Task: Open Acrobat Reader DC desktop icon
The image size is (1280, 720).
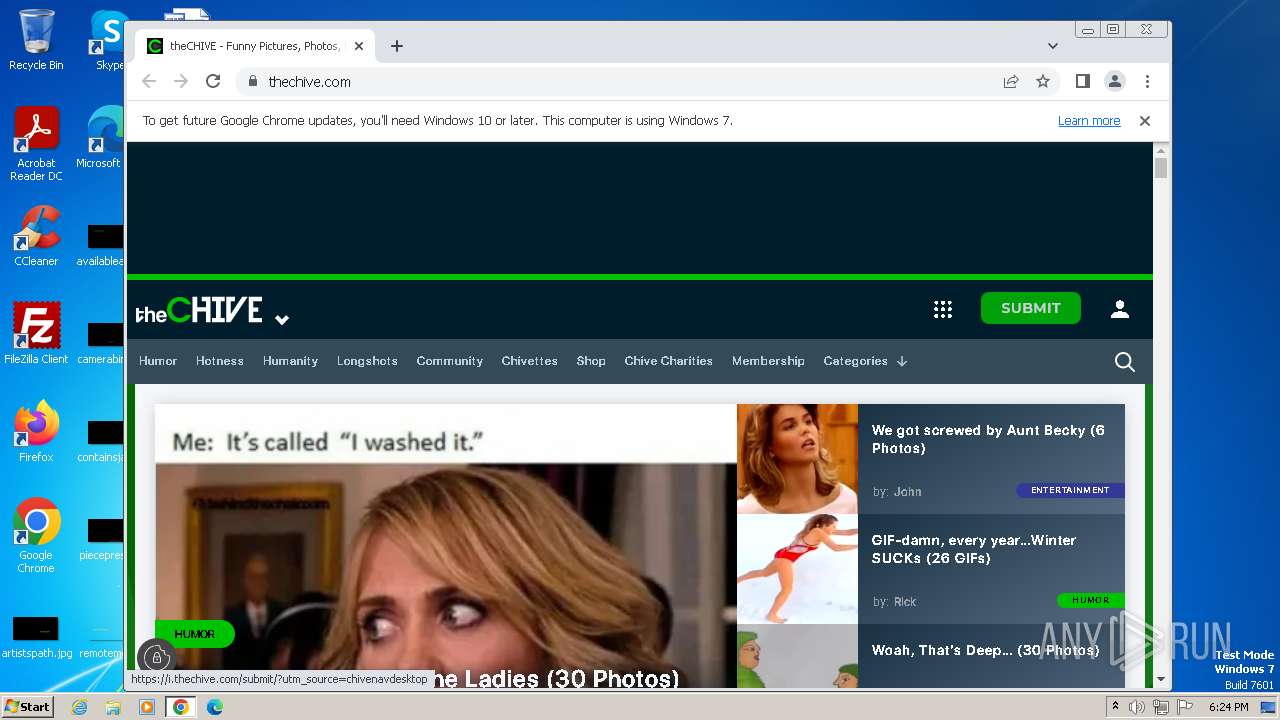Action: coord(36,145)
